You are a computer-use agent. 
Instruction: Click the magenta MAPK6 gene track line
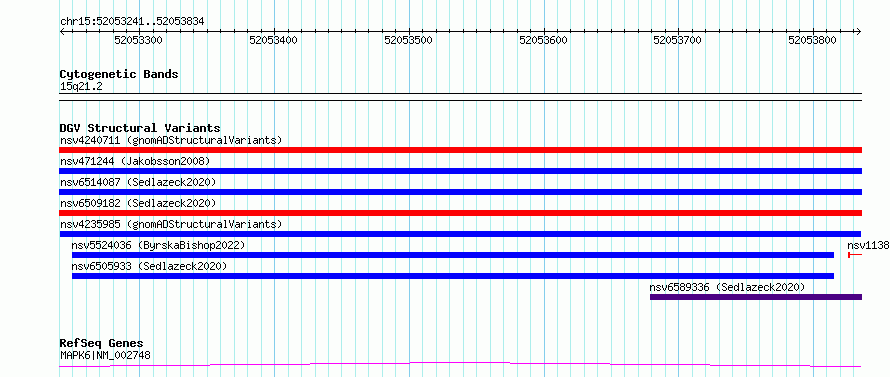pos(460,364)
